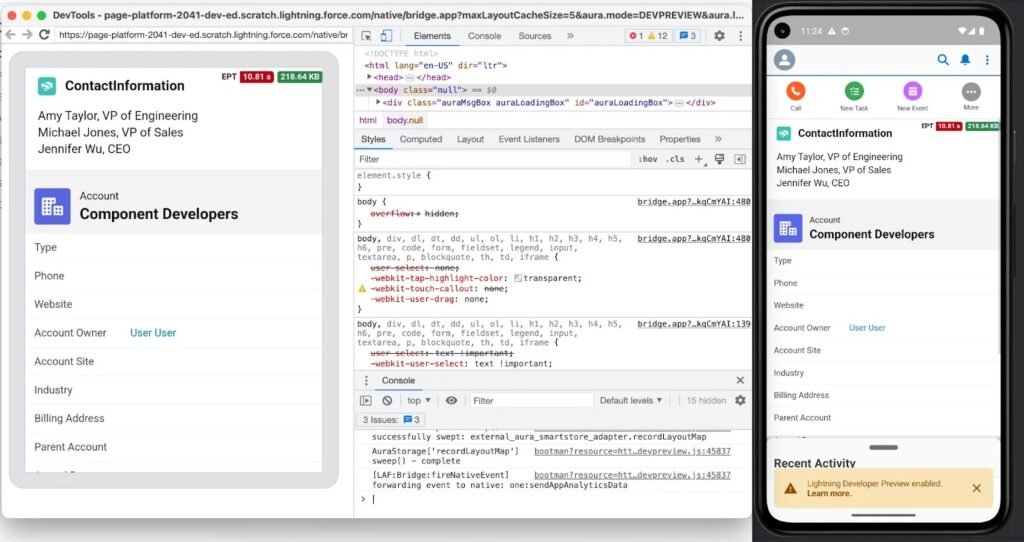Image resolution: width=1024 pixels, height=542 pixels.
Task: Dismiss the Lightning Developer Preview banner
Action: pyautogui.click(x=976, y=488)
